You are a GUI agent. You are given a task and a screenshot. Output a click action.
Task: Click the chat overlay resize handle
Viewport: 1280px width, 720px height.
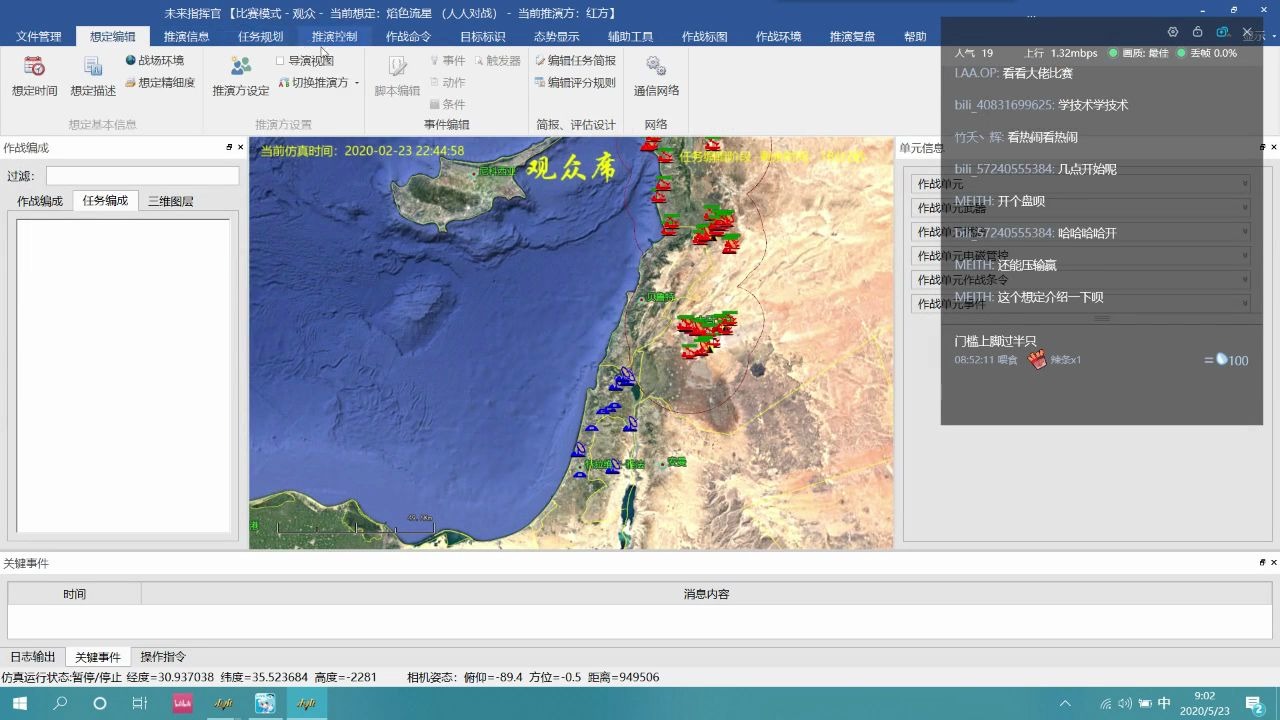pos(1101,319)
